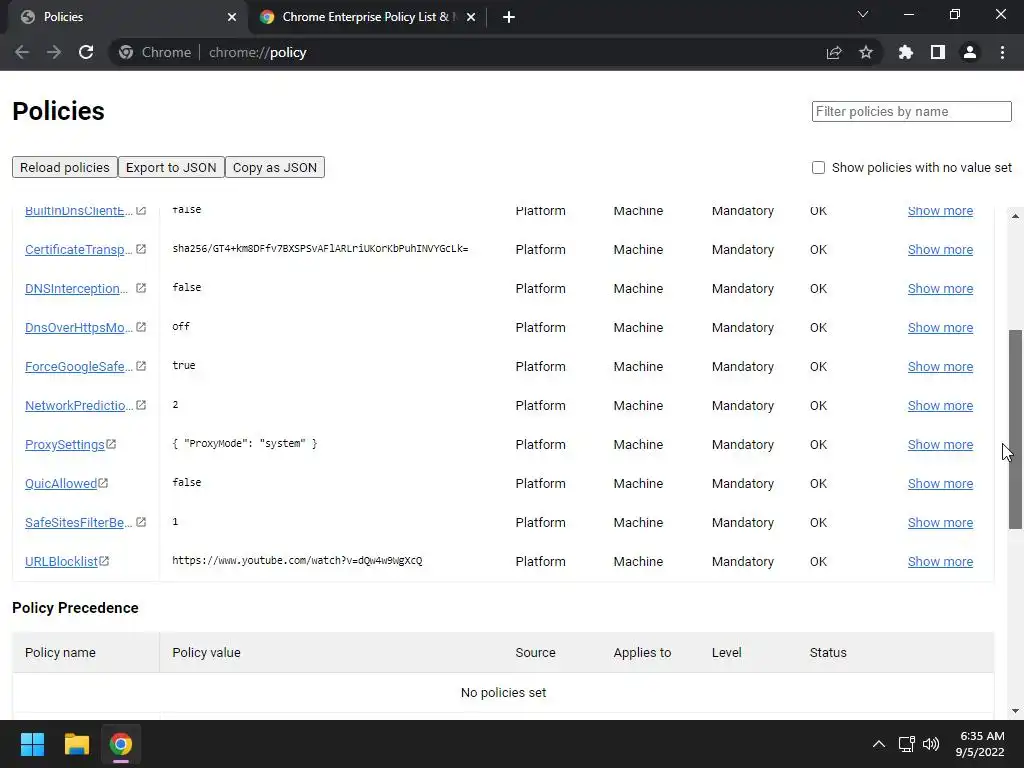
Task: Bookmark this page with the star icon
Action: click(x=866, y=52)
